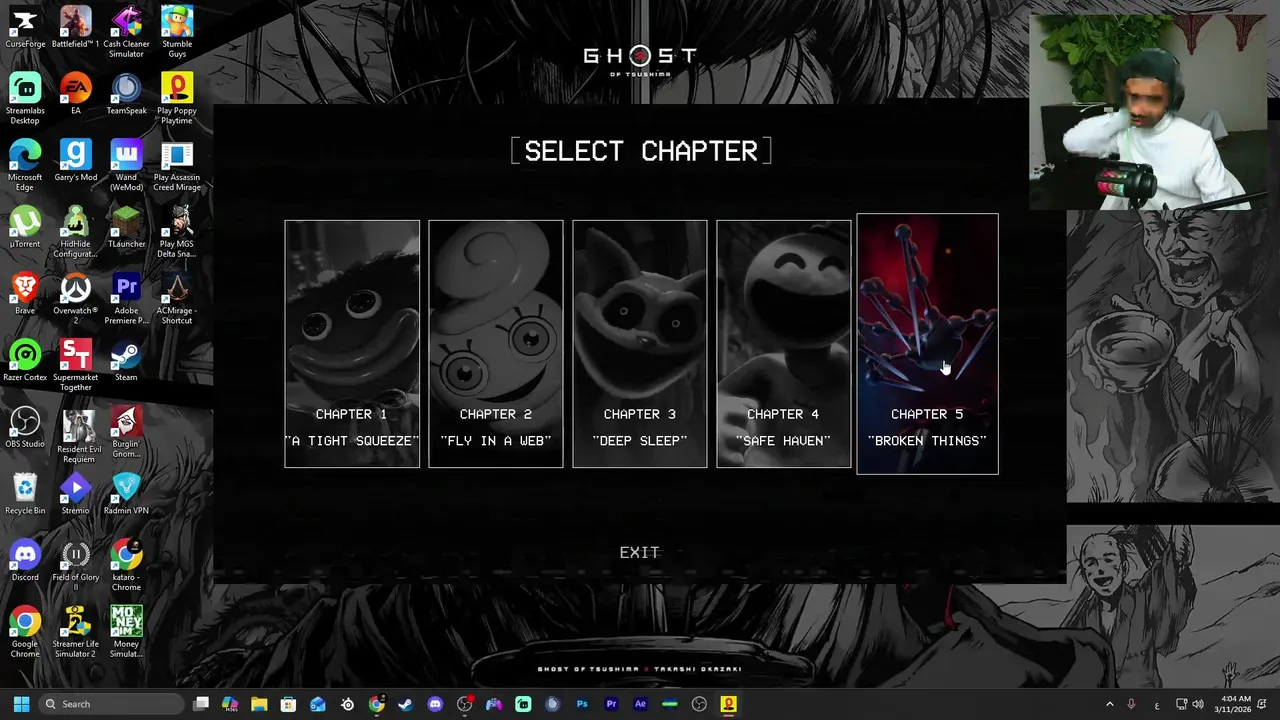The width and height of the screenshot is (1280, 720).
Task: Click the EXIT button in chapter menu
Action: [640, 552]
